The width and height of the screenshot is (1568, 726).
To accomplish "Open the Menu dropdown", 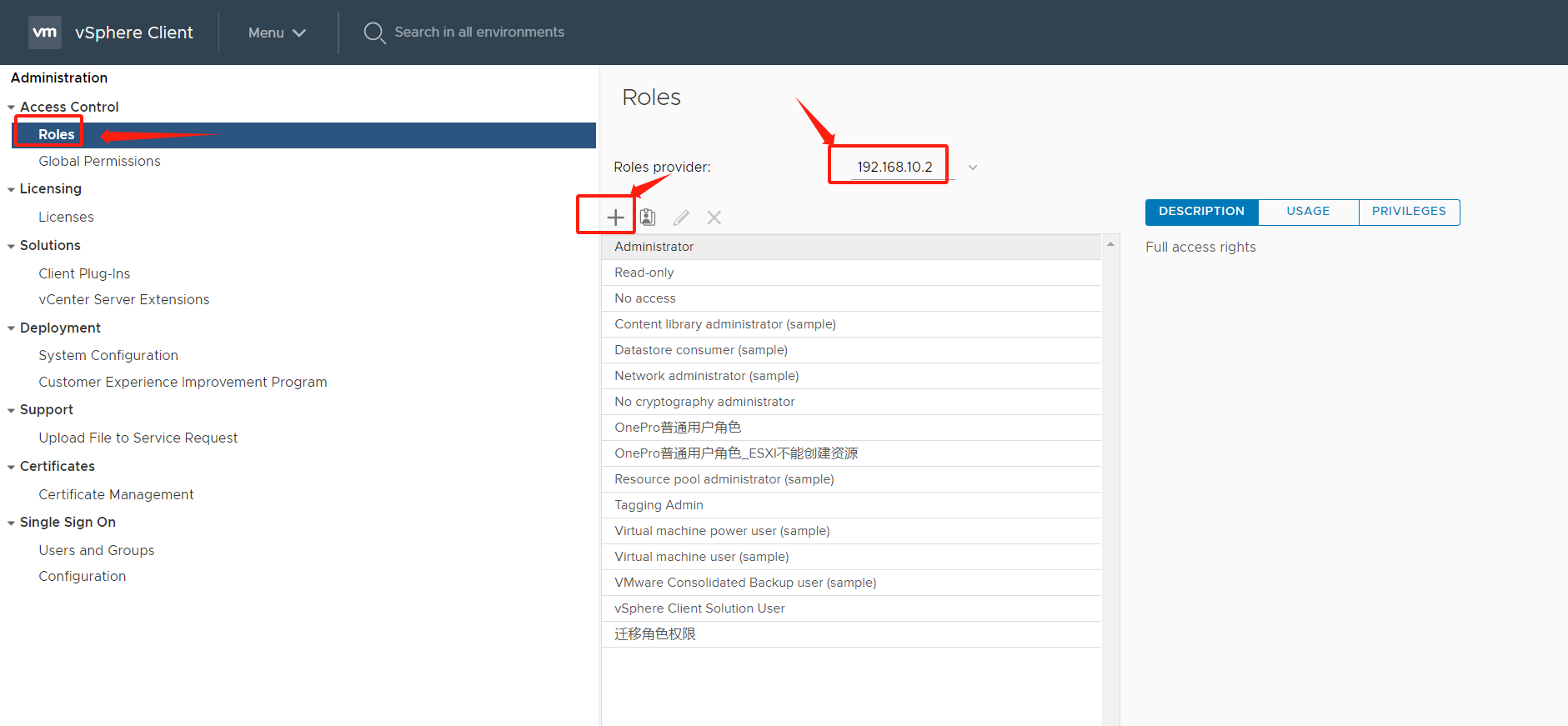I will click(277, 33).
